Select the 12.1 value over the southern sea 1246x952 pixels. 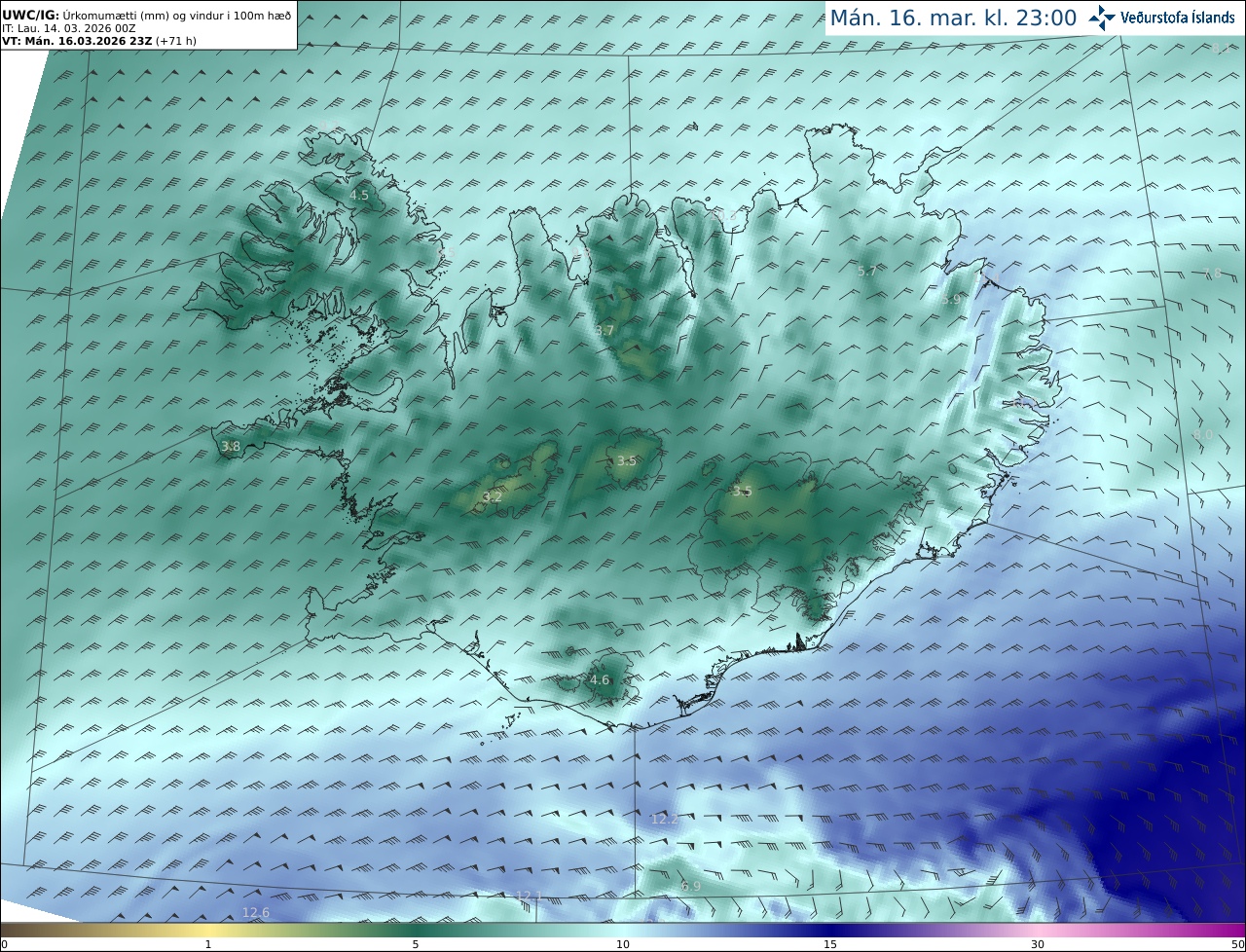pyautogui.click(x=529, y=897)
